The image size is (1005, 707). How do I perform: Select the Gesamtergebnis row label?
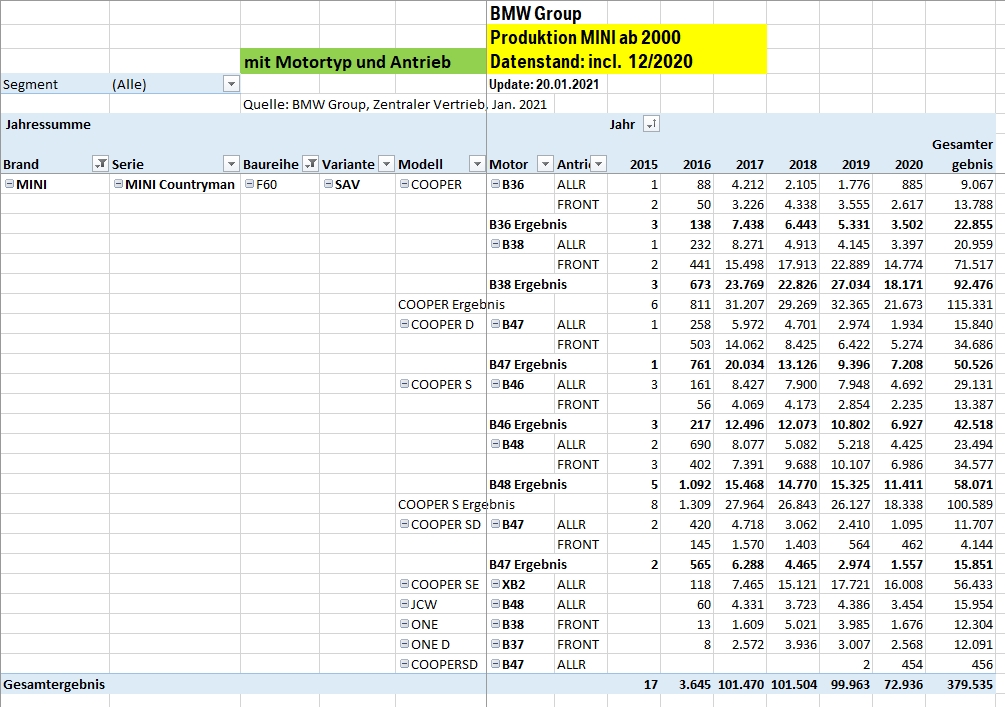(55, 684)
